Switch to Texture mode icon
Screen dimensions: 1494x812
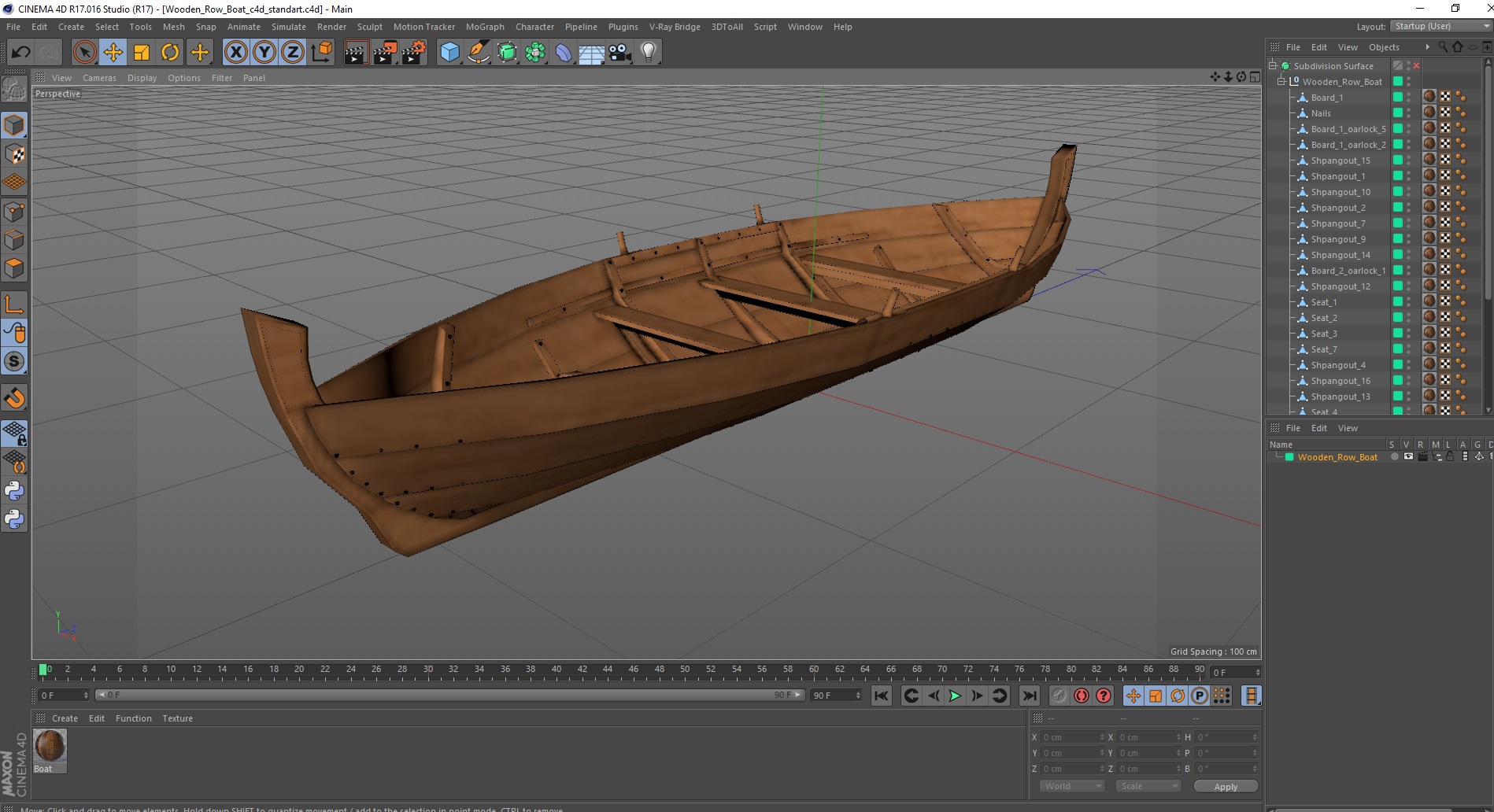14,154
